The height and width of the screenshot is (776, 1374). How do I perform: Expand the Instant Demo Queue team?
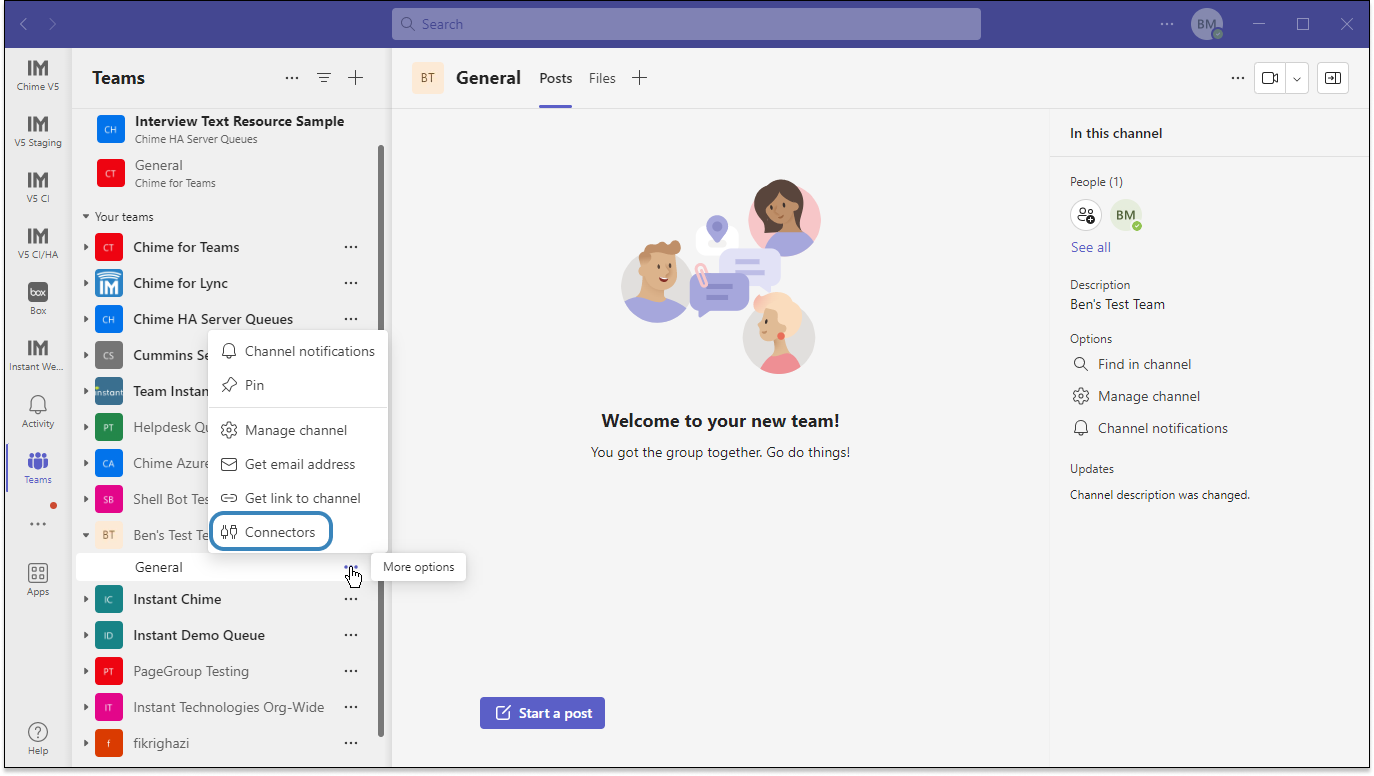tap(86, 636)
